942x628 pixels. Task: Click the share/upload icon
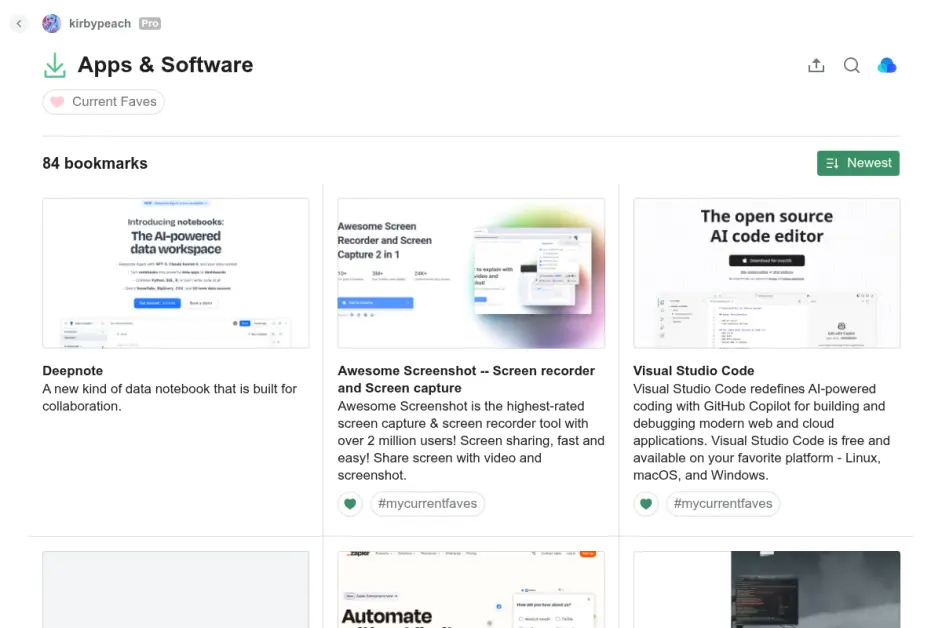[816, 66]
